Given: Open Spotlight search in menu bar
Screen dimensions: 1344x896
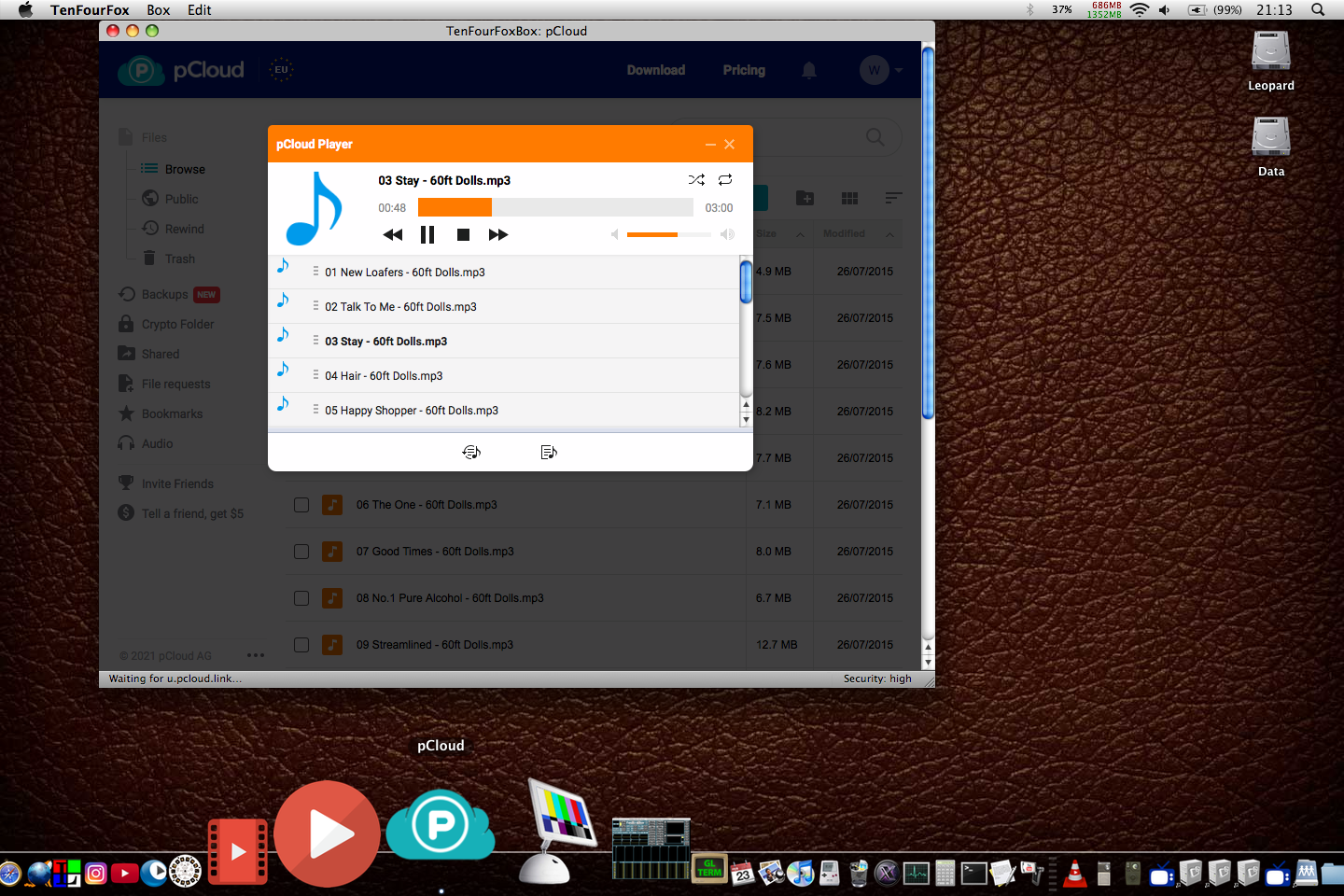Looking at the screenshot, I should [1318, 10].
